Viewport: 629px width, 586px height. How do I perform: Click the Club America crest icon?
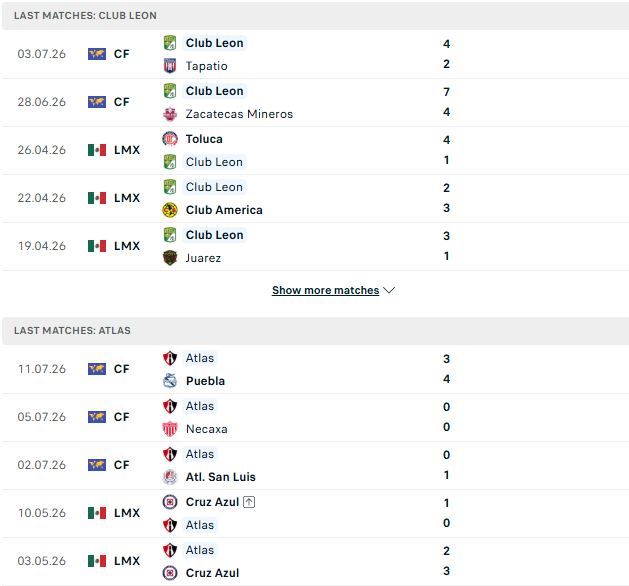coord(170,210)
